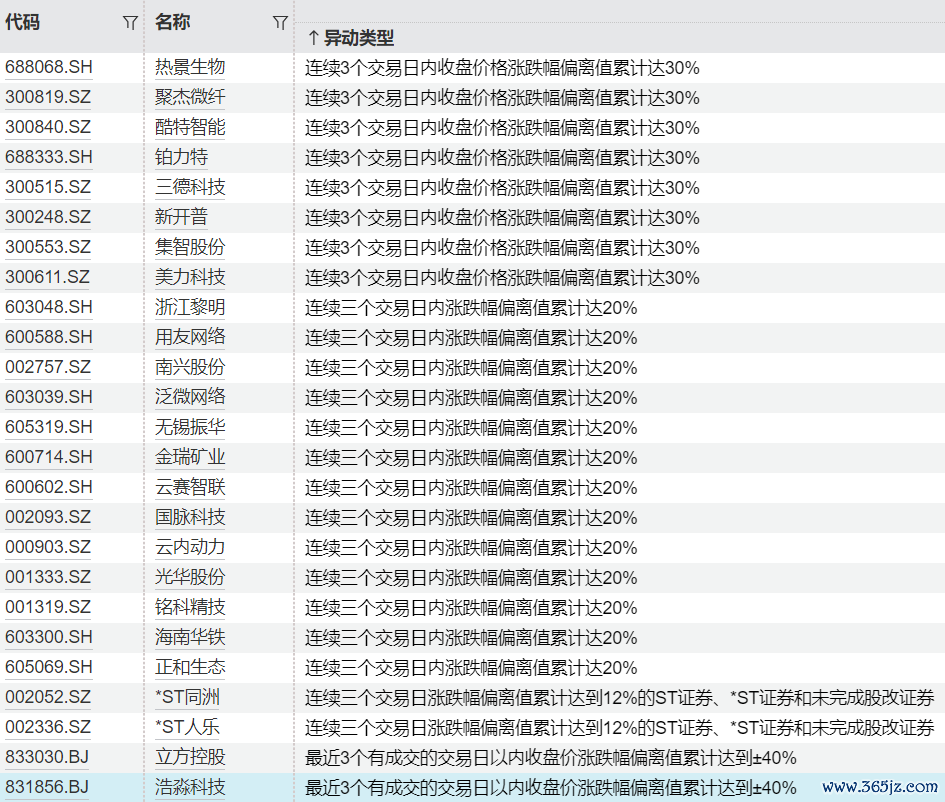Open stock code 000903.SZ
Screen dimensions: 945x802
48,547
